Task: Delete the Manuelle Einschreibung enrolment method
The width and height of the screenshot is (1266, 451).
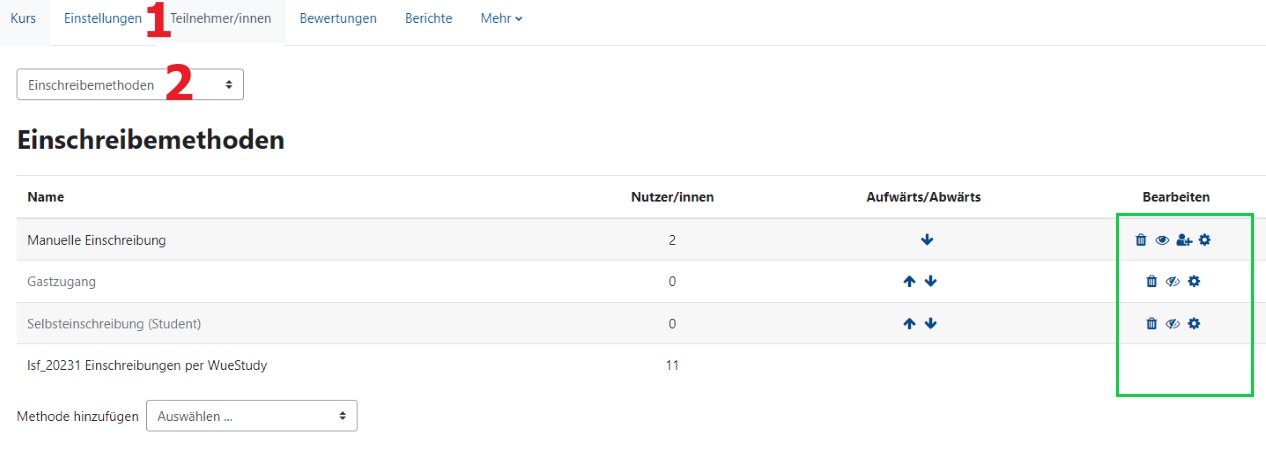Action: (1141, 240)
